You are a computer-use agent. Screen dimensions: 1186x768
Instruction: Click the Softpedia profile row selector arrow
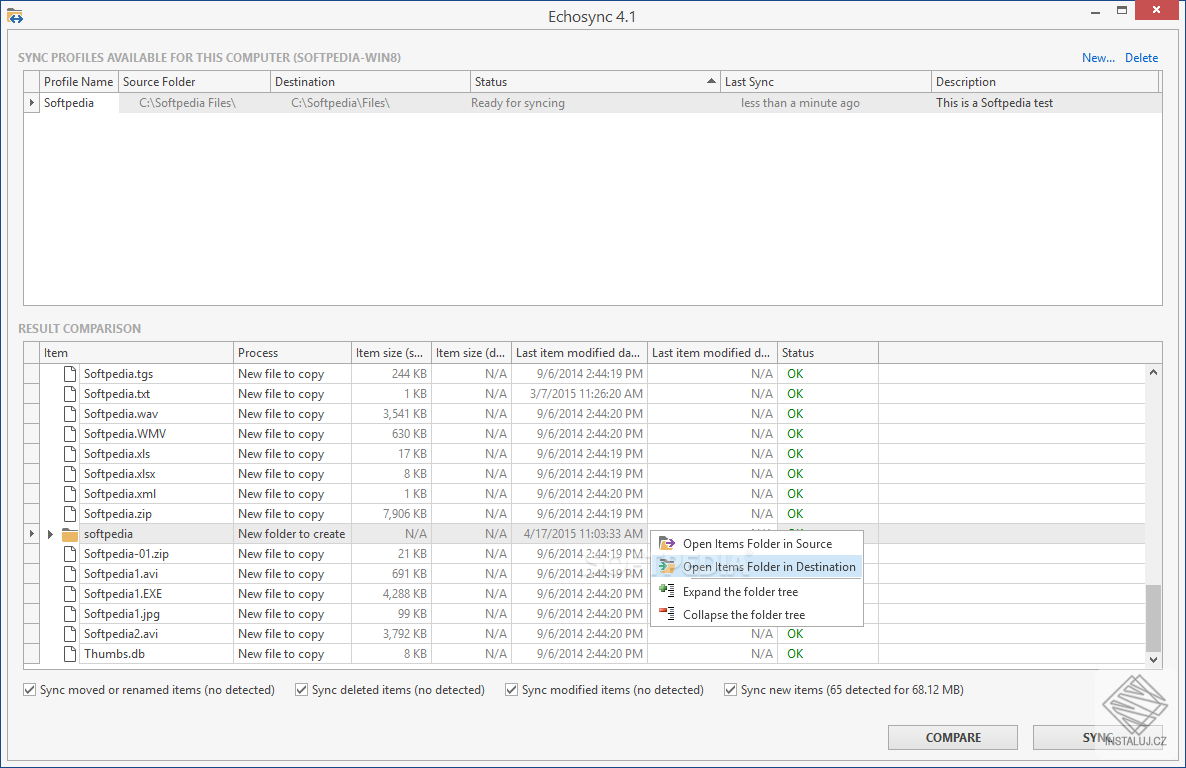(31, 103)
